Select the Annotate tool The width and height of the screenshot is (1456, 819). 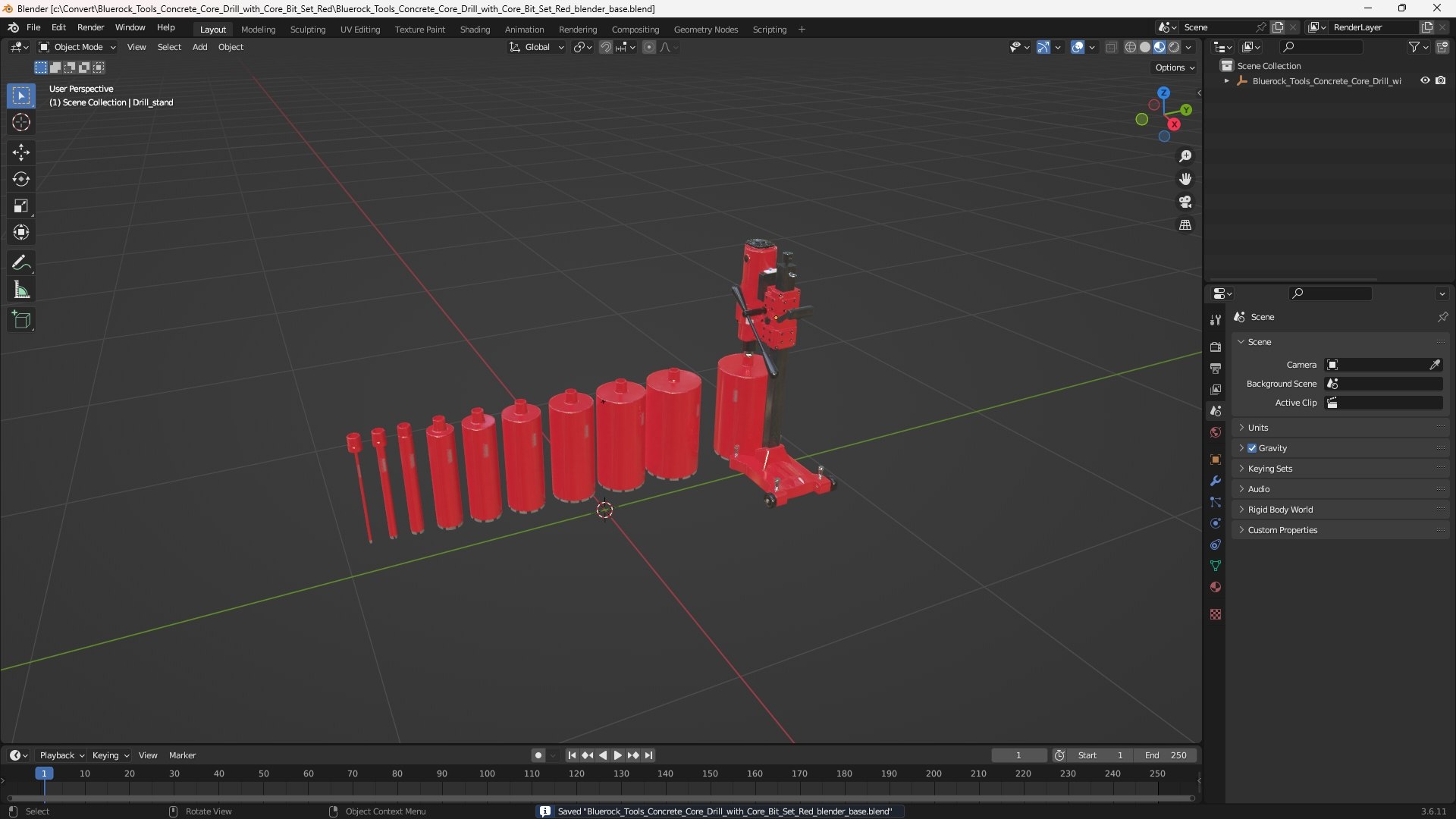(21, 263)
